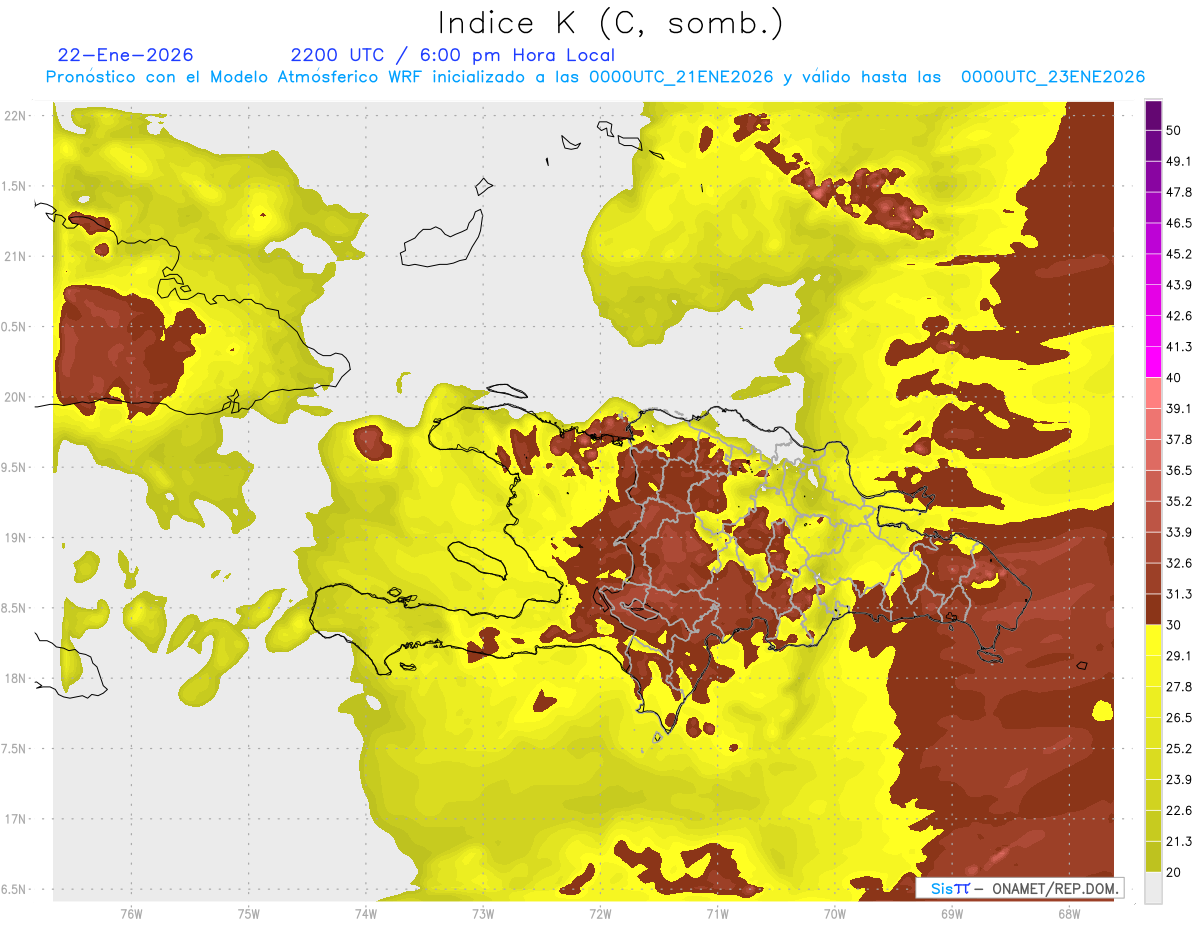
Task: Click the colorbar value '35.2'
Action: tap(1179, 501)
